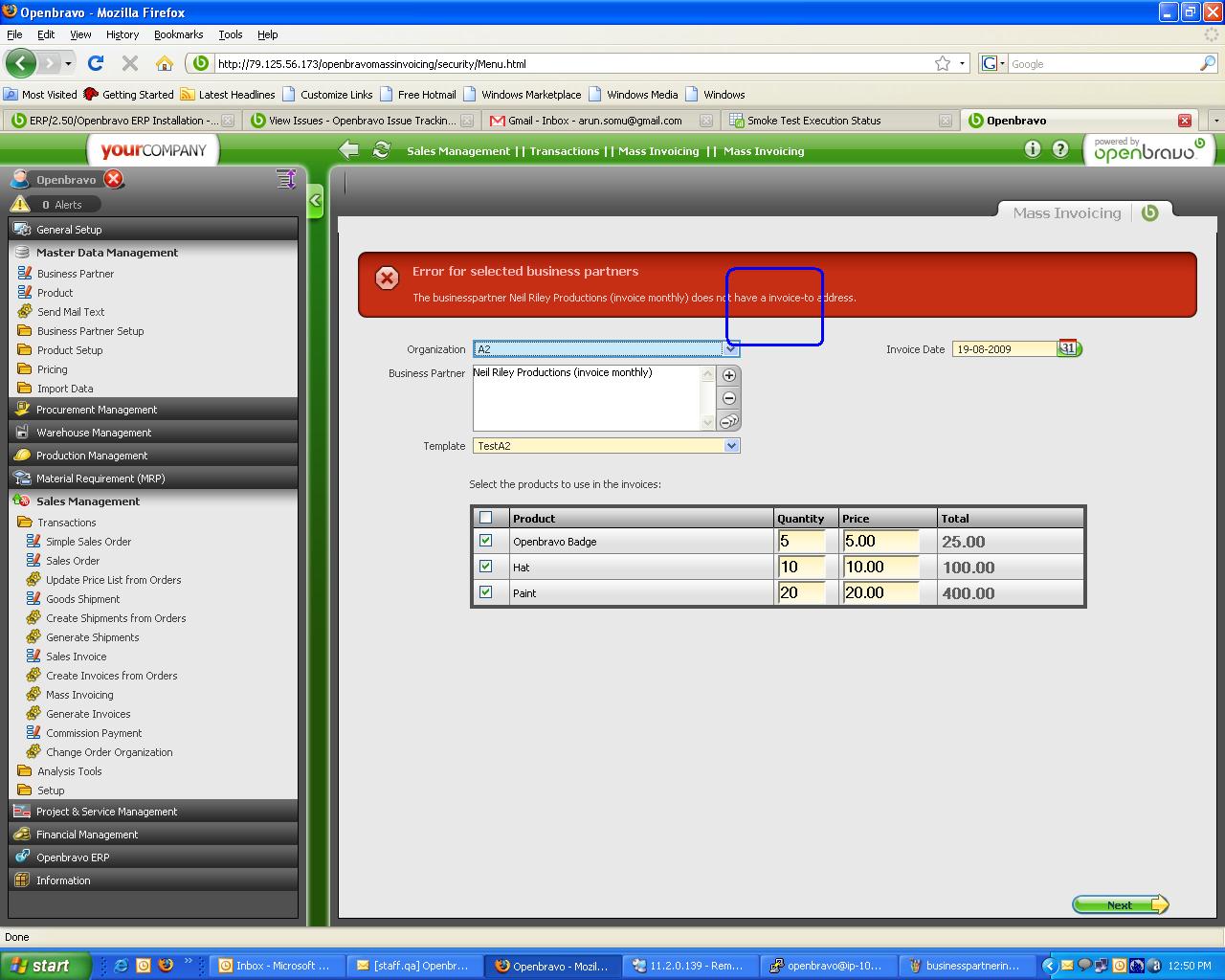Switch to the Smoke Test Execution Status tab
The width and height of the screenshot is (1225, 980).
(x=813, y=121)
